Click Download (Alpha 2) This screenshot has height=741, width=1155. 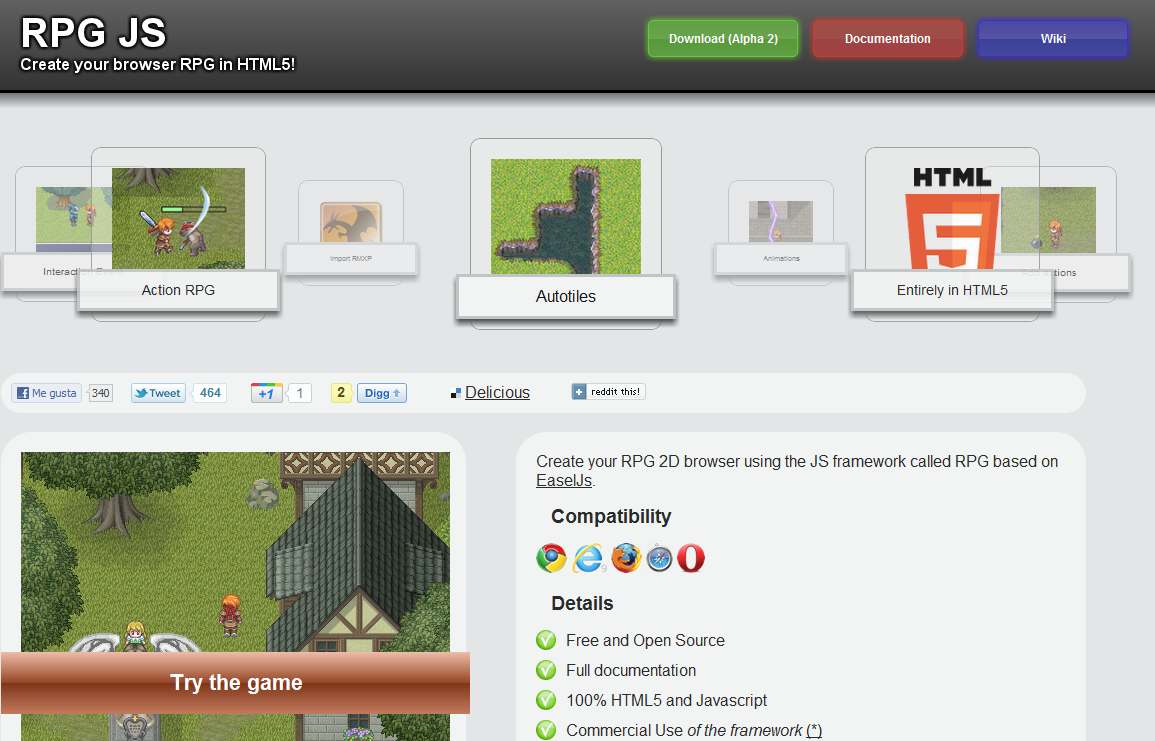722,38
